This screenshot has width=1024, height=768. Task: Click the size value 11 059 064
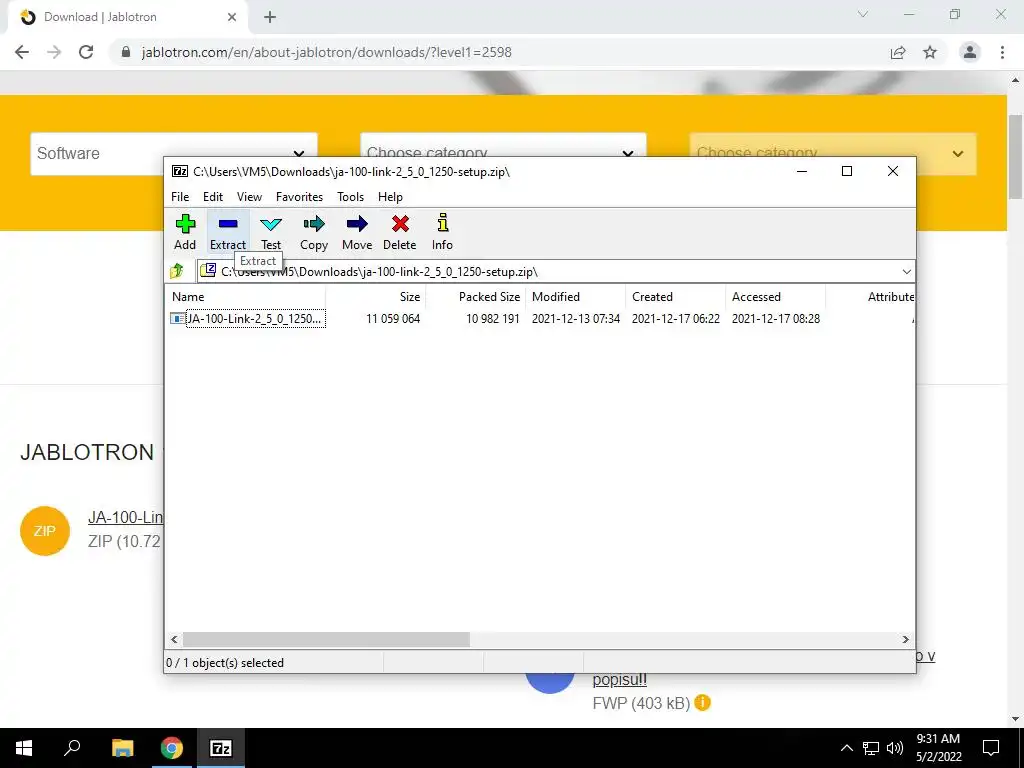392,319
